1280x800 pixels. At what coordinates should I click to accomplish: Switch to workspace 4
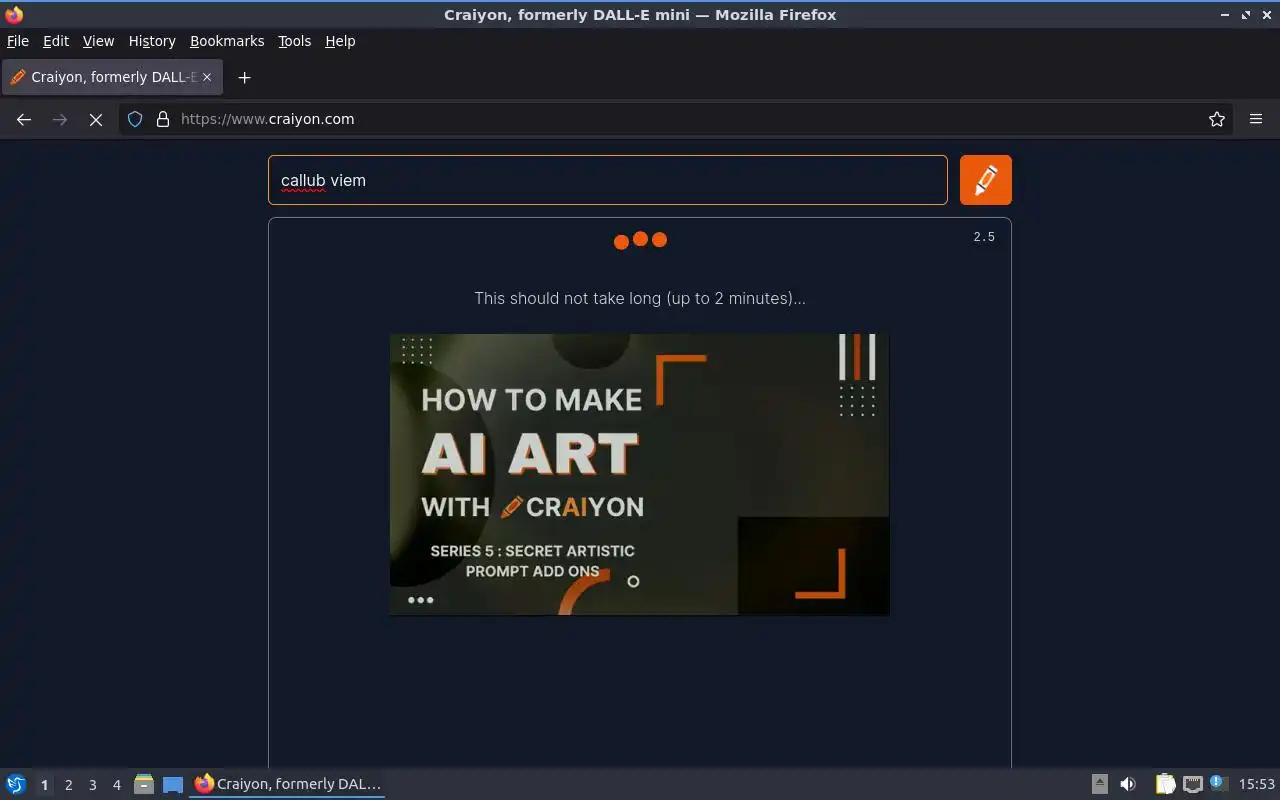(116, 785)
